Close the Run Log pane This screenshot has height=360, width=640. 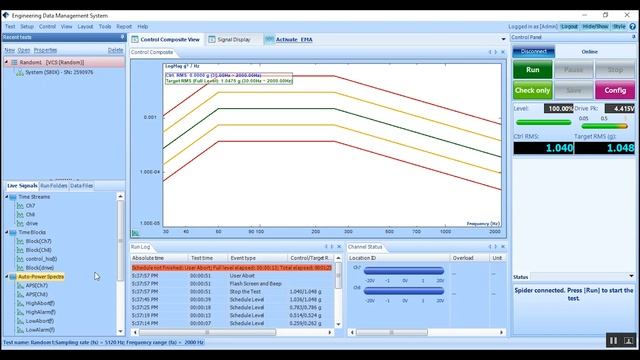coord(339,247)
